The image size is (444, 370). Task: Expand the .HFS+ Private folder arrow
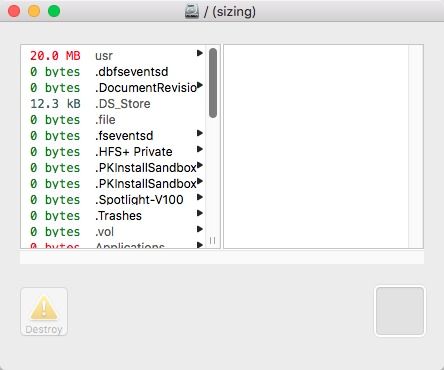pyautogui.click(x=200, y=149)
